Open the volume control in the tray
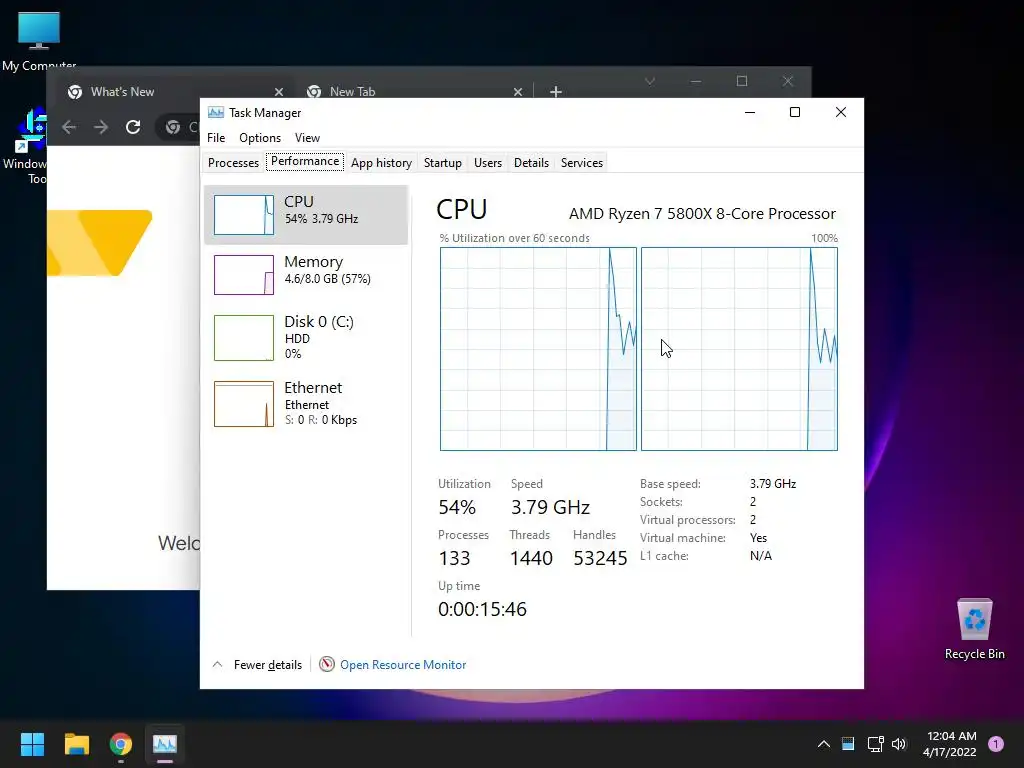The image size is (1024, 768). [899, 744]
